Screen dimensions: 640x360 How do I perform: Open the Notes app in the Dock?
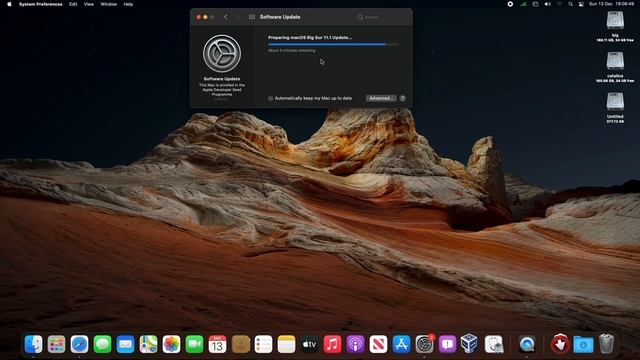[287, 344]
